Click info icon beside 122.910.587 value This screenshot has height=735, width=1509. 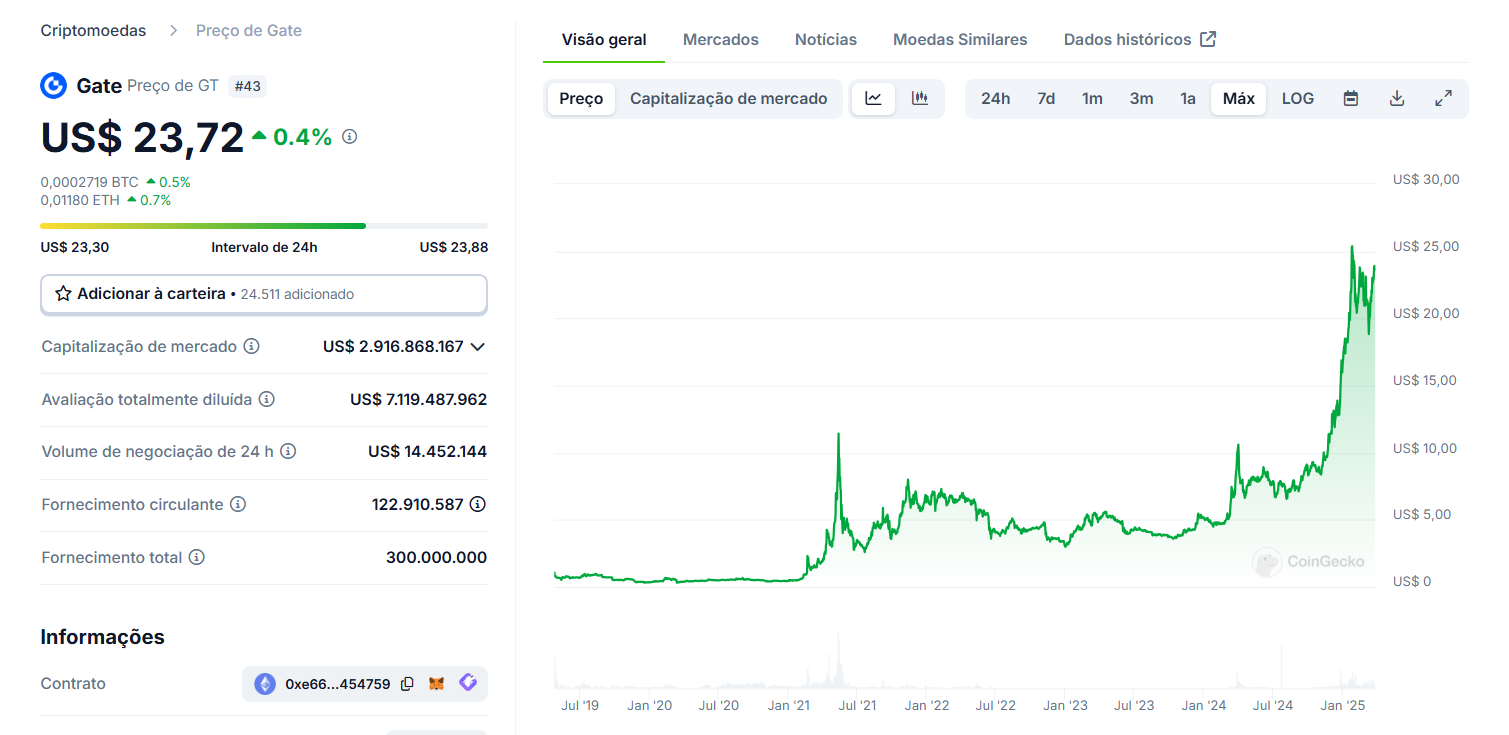pos(478,504)
